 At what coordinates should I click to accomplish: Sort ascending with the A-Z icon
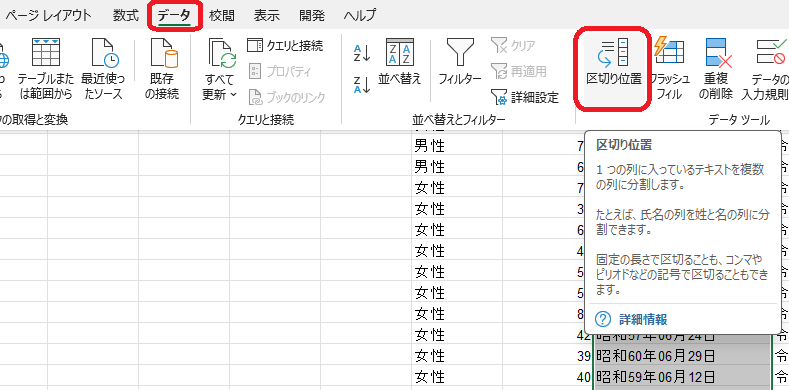point(362,53)
